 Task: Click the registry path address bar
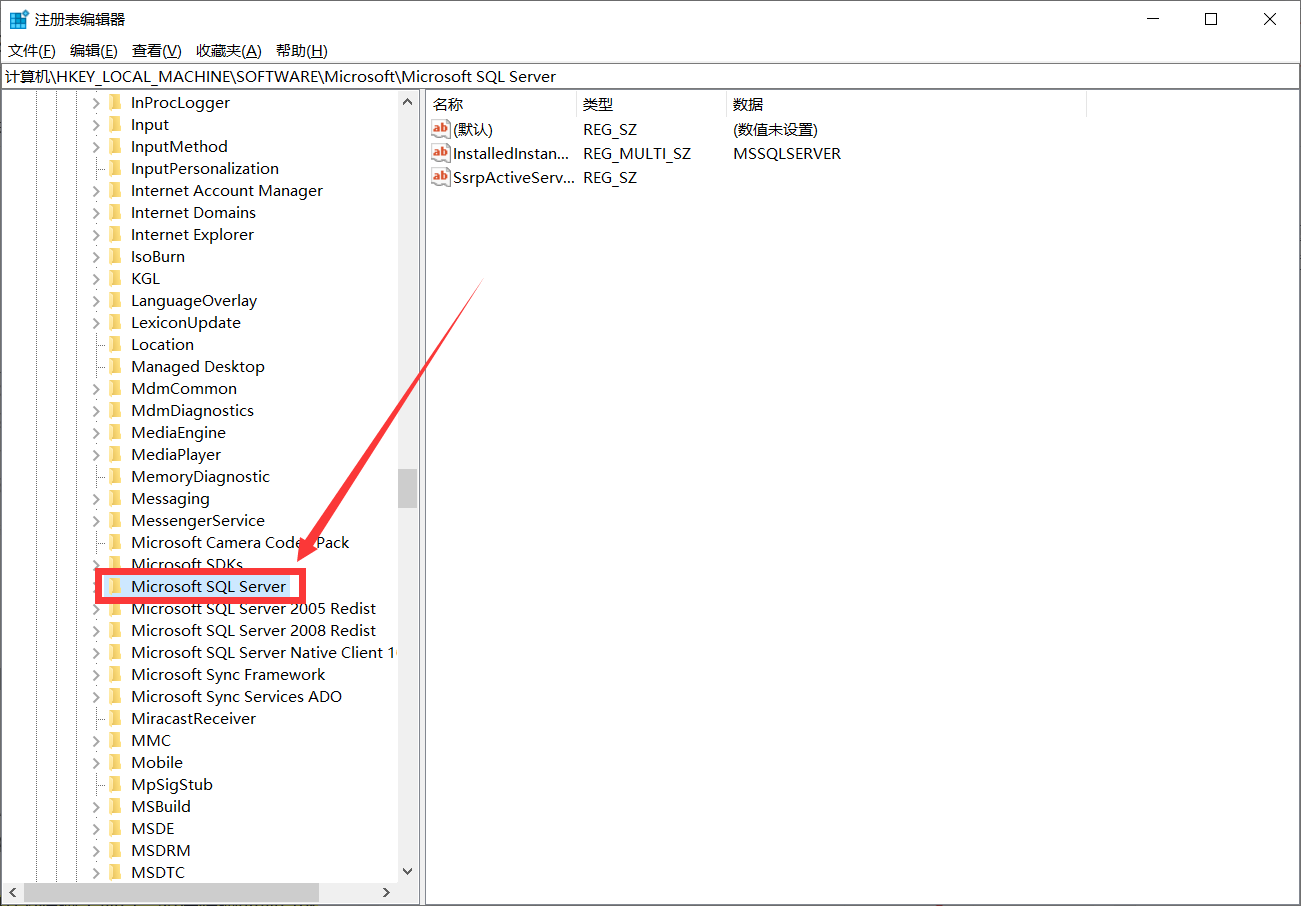650,76
